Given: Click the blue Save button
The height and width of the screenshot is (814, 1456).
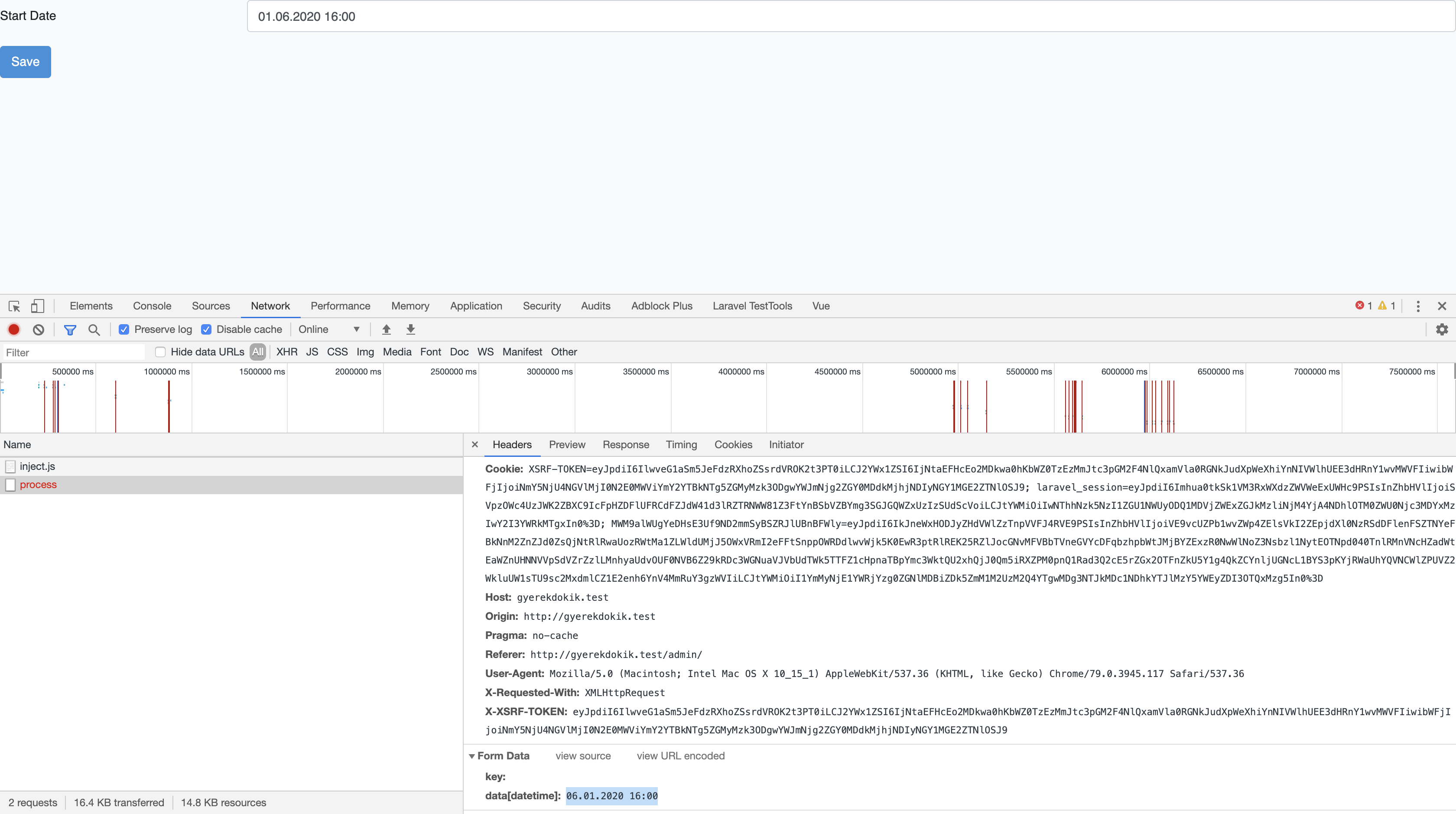Looking at the screenshot, I should pos(26,62).
